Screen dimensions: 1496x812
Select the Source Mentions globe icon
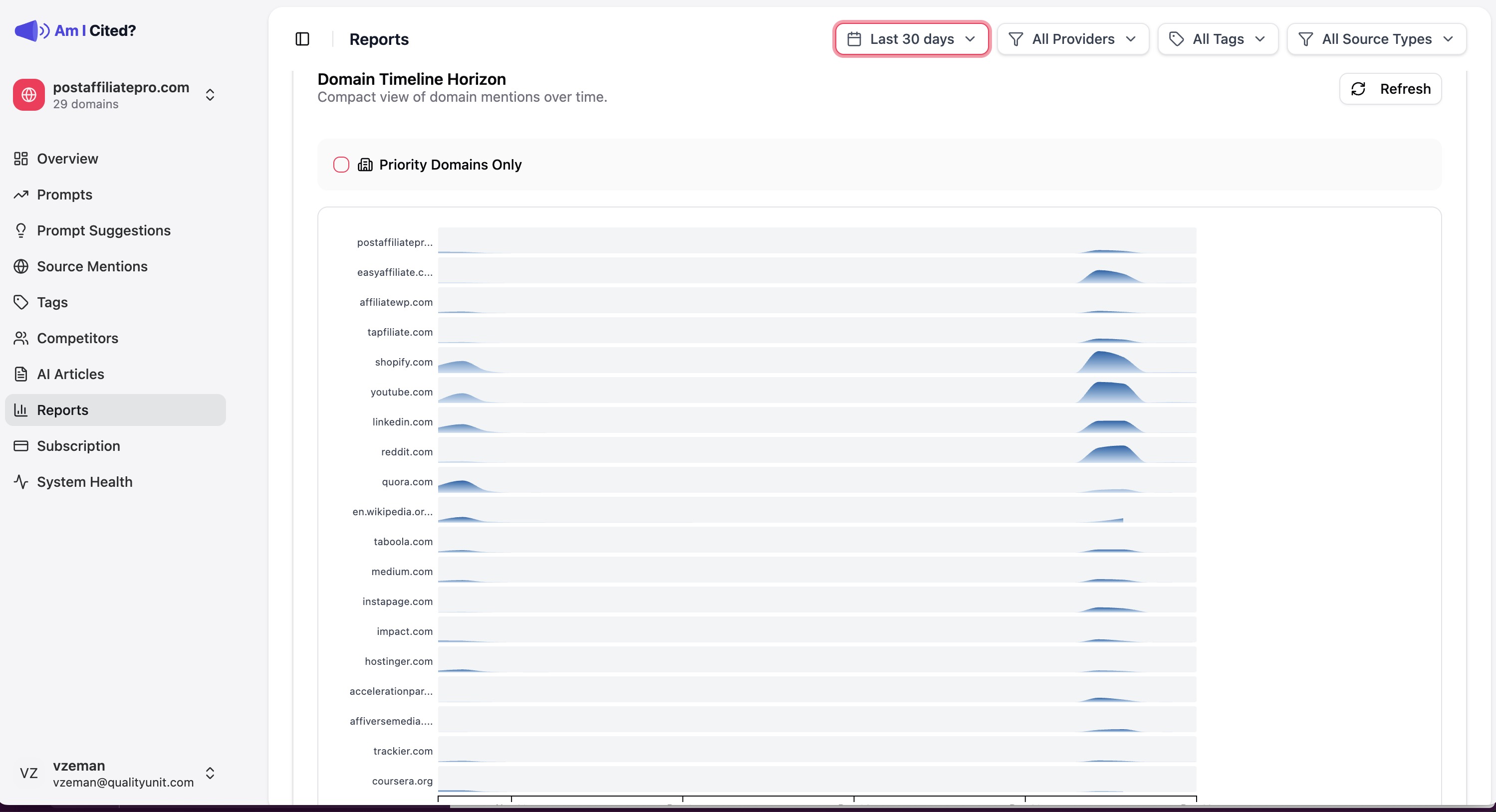coord(21,266)
